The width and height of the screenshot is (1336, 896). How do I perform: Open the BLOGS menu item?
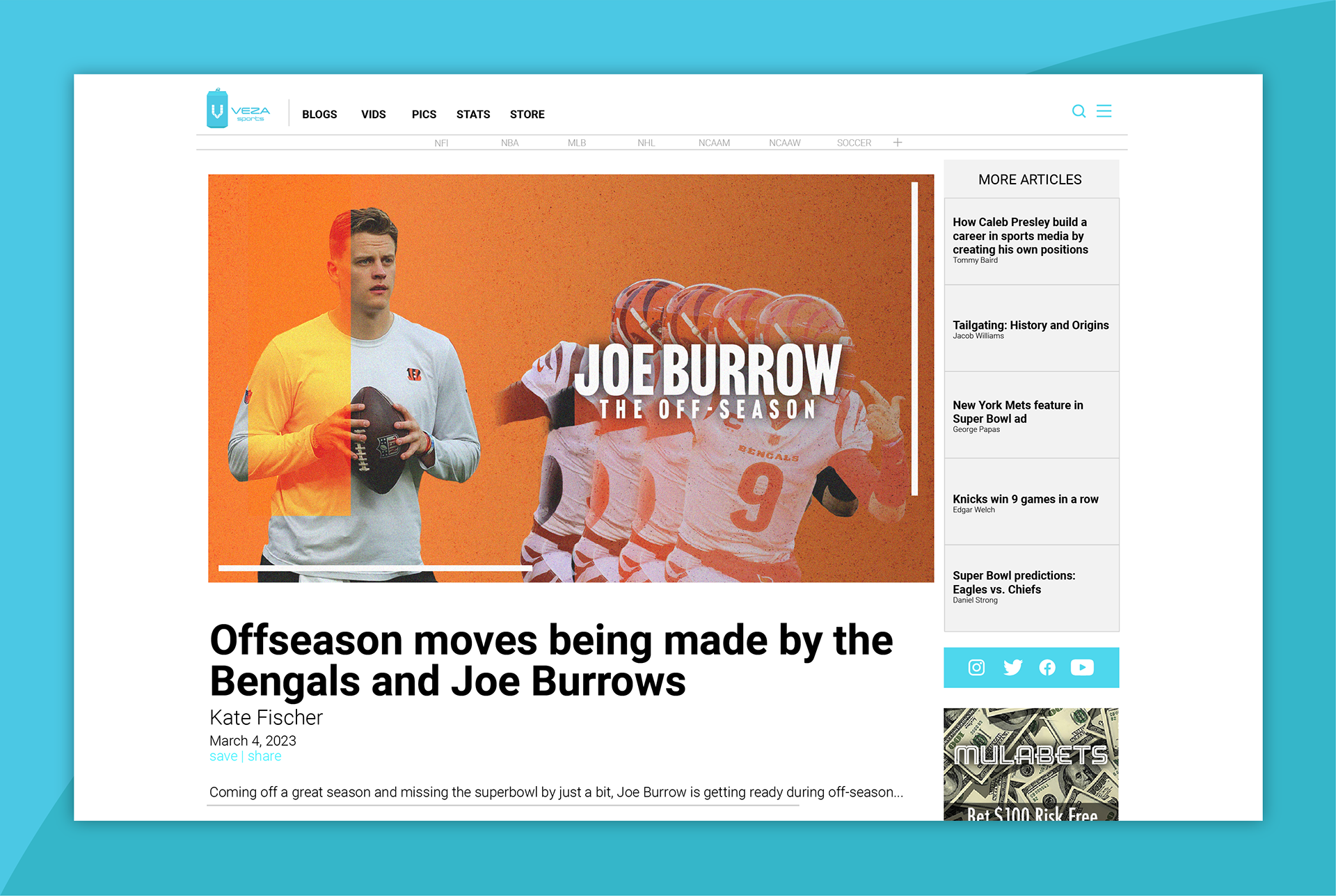(319, 114)
